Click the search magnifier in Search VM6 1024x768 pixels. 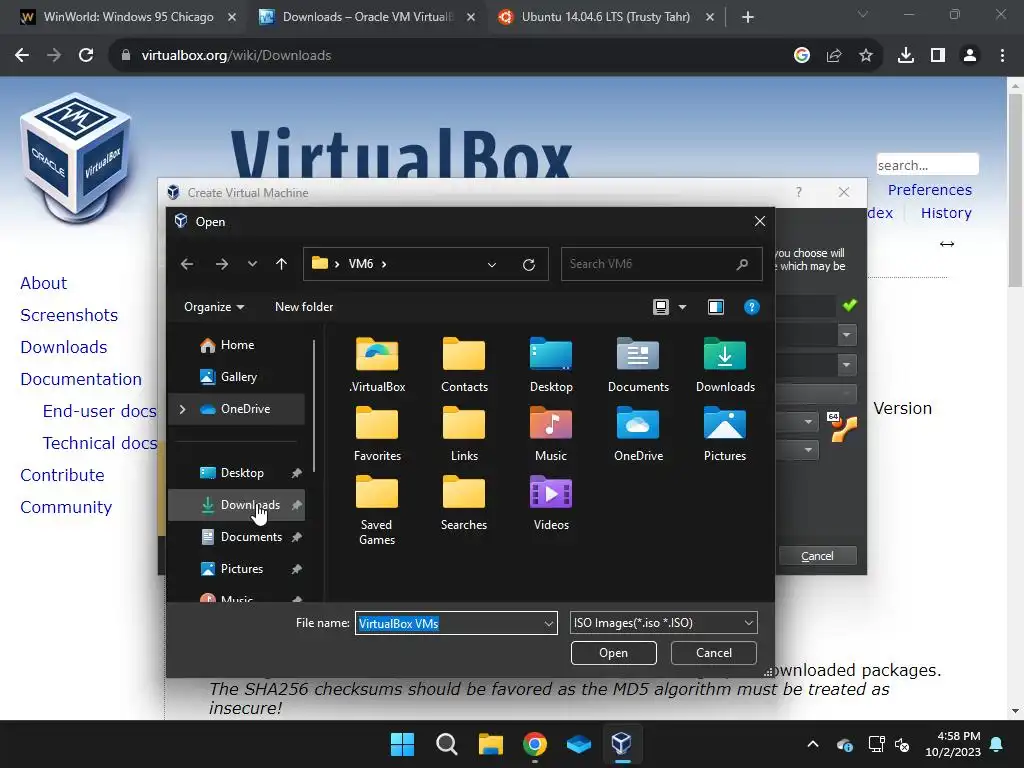[742, 264]
